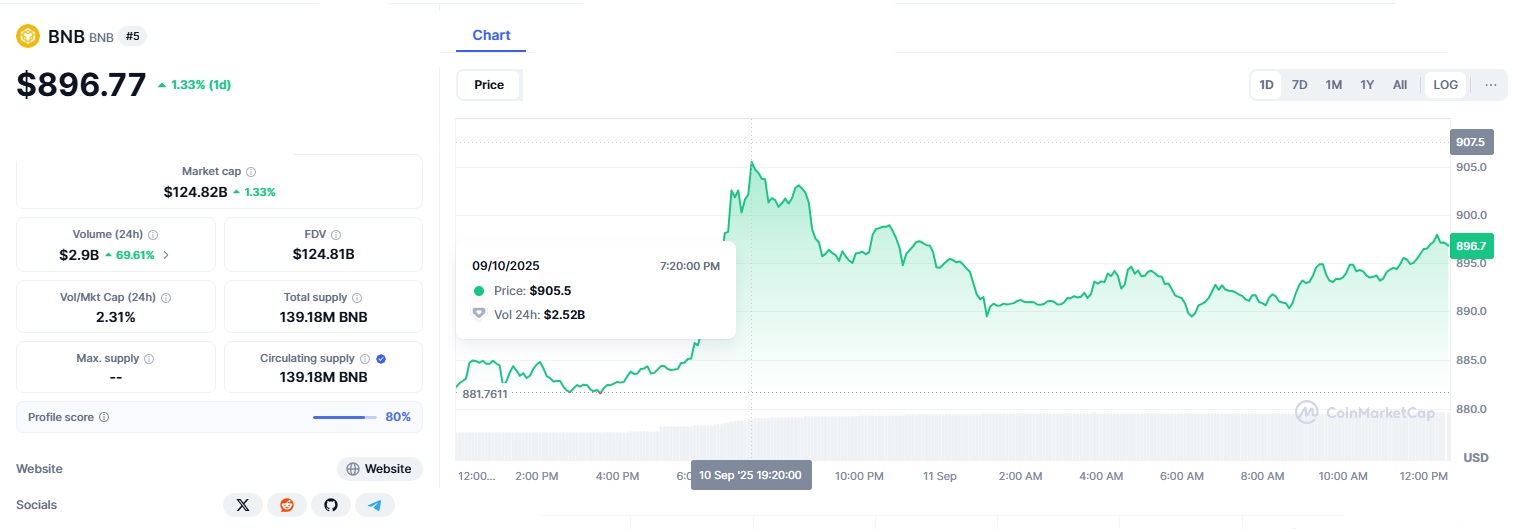Viewport: 1516px width, 529px height.
Task: Select the 1D time range
Action: [x=1266, y=85]
